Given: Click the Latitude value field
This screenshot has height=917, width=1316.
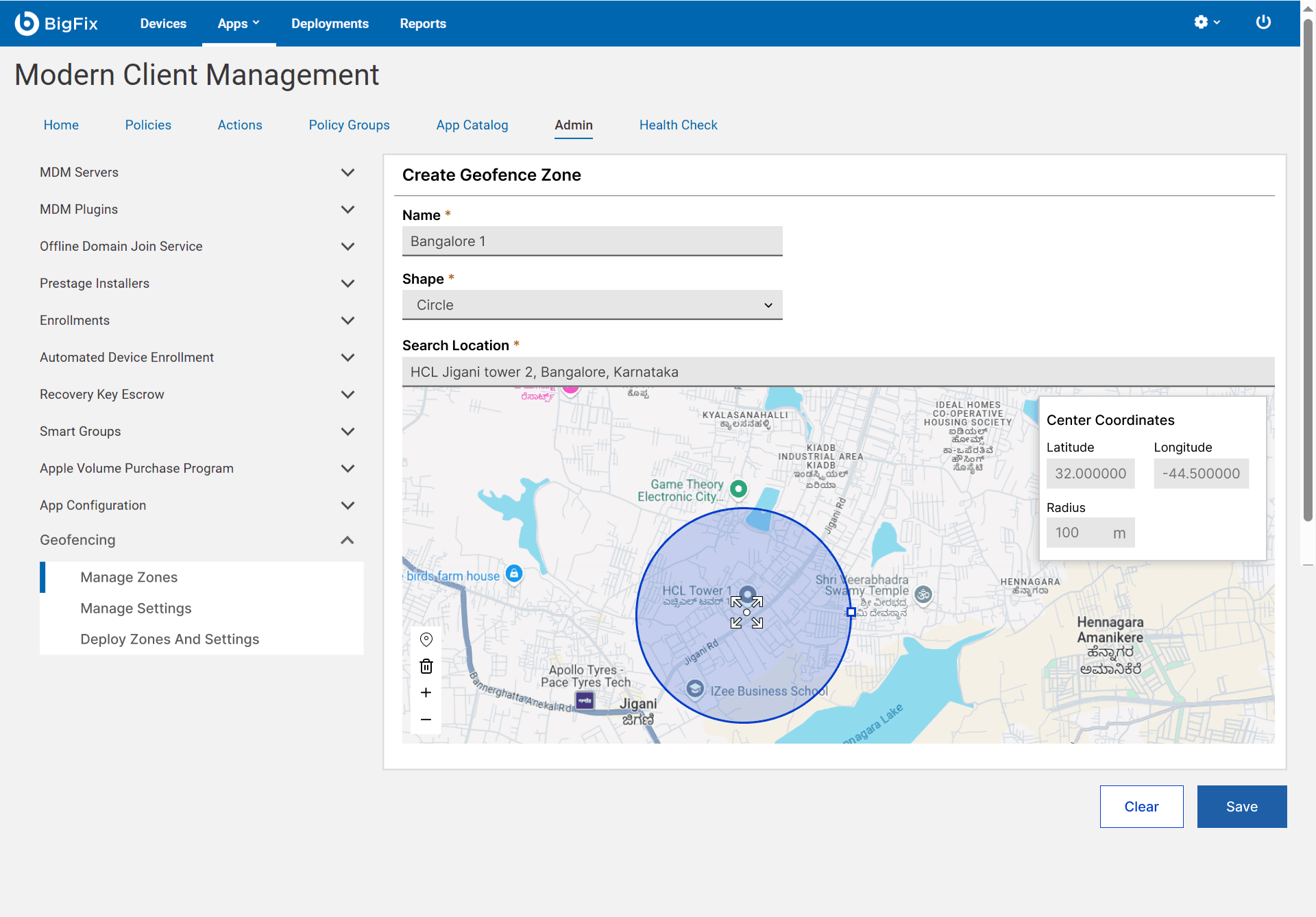Looking at the screenshot, I should tap(1090, 474).
